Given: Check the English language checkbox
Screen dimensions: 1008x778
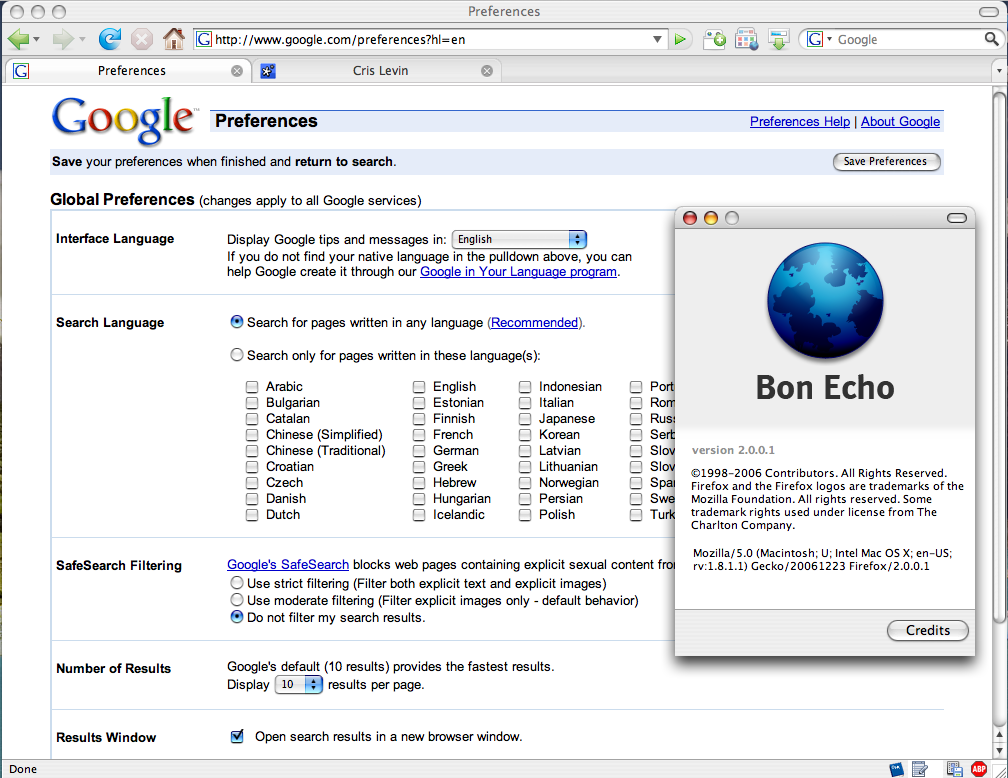Looking at the screenshot, I should [419, 386].
